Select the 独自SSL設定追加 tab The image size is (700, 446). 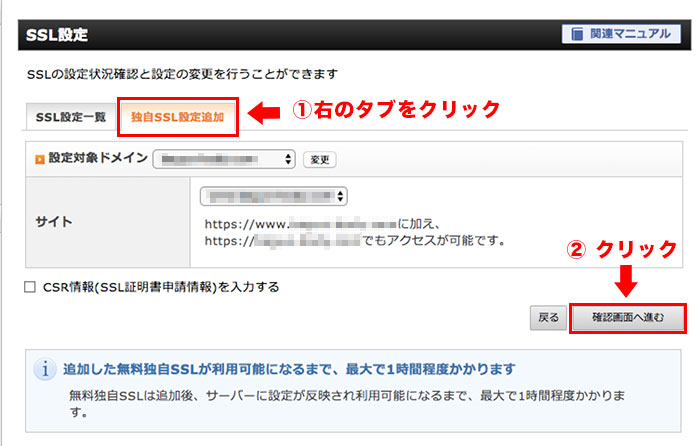177,117
